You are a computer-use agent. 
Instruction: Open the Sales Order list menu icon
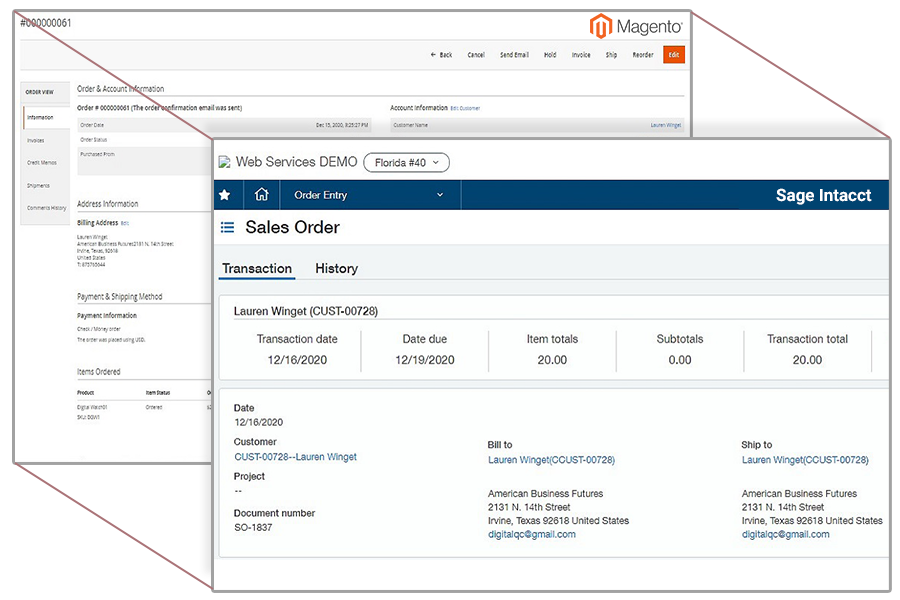(x=227, y=228)
